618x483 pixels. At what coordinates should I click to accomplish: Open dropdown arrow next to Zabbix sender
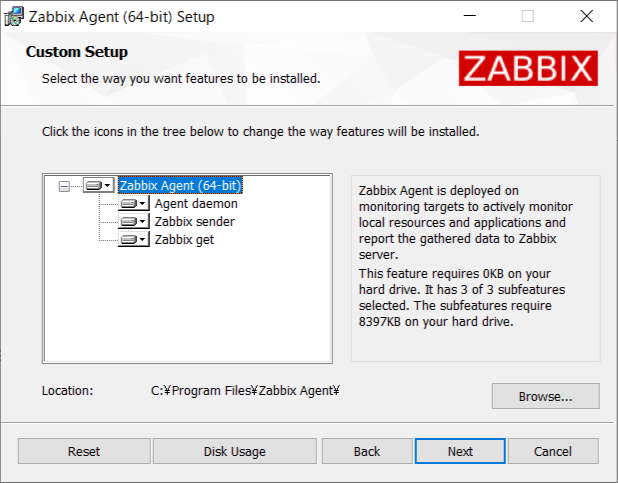coord(143,222)
